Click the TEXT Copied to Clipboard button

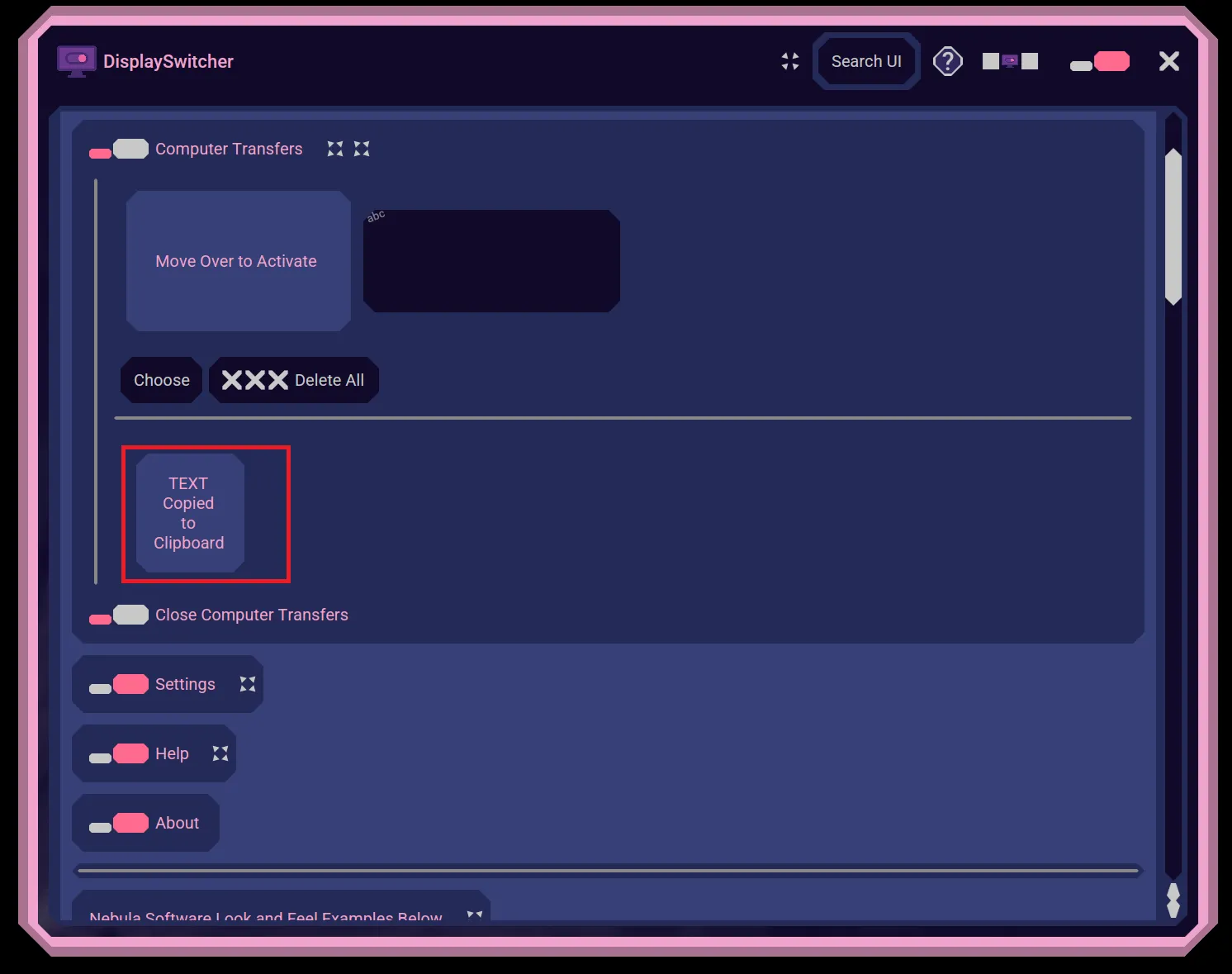[190, 513]
